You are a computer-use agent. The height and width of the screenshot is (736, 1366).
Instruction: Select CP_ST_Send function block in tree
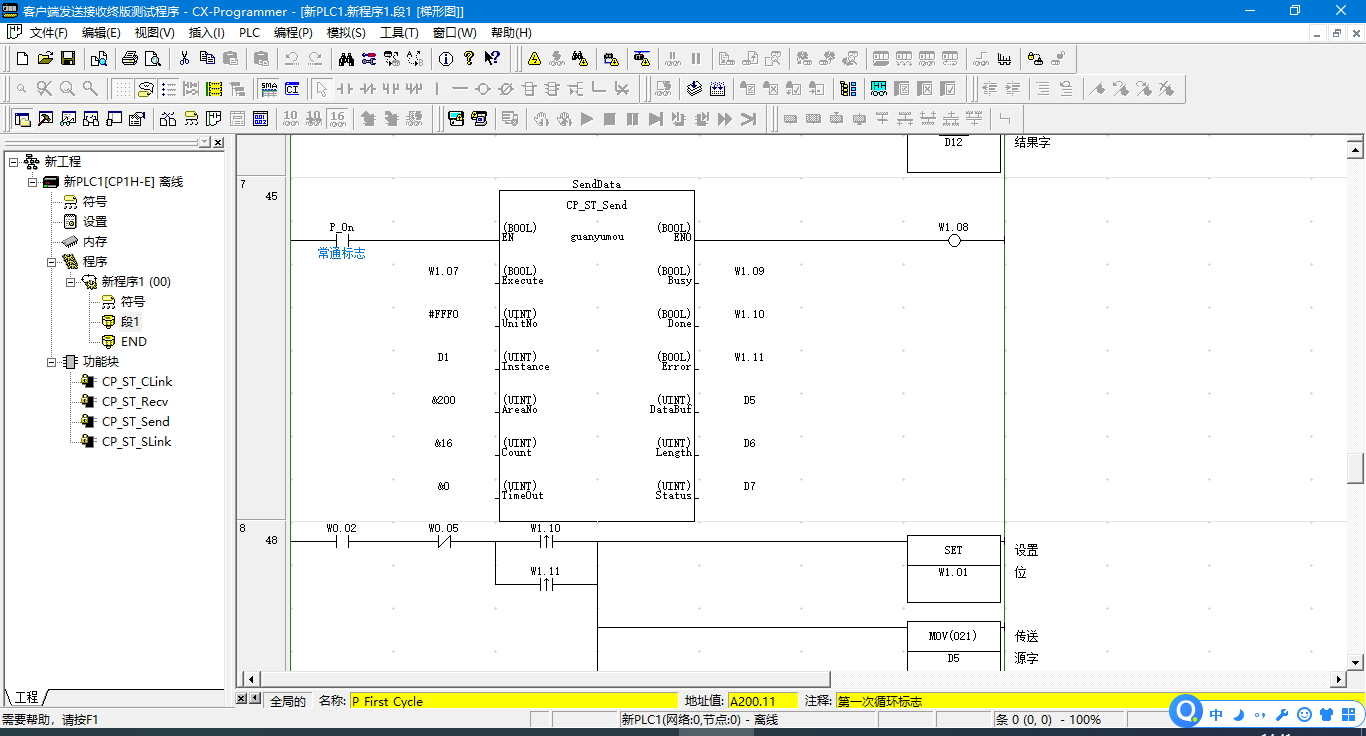135,422
